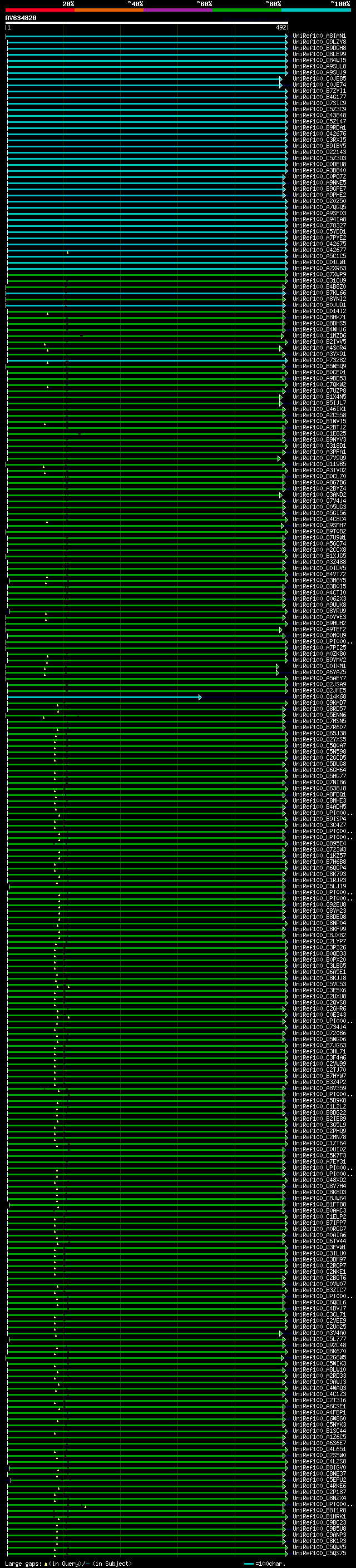Viewport: 356px width, 1568px height.
Task: Open hit UniRef100_B7R607
Action: [319, 728]
